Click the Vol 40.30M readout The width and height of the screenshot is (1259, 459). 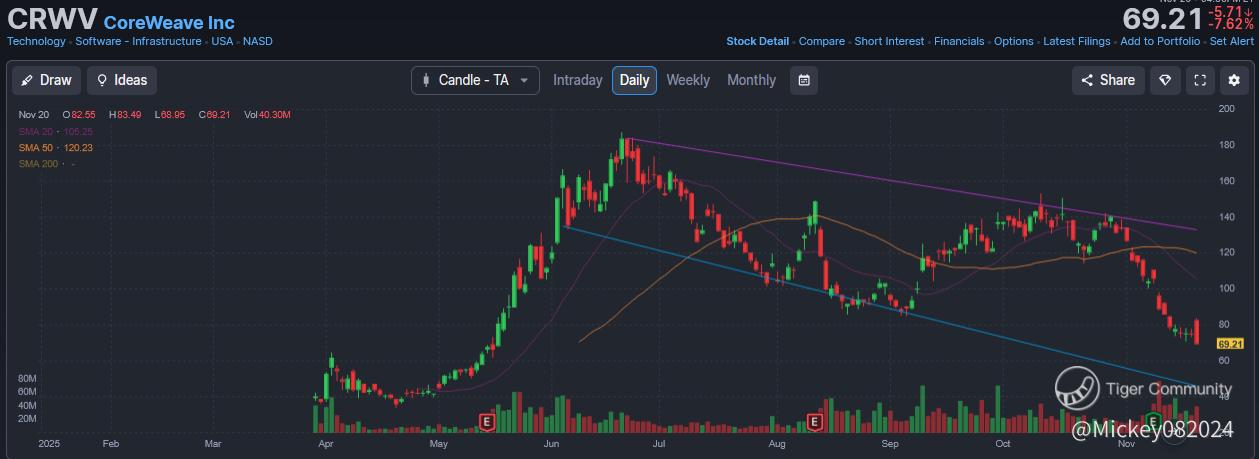point(267,115)
